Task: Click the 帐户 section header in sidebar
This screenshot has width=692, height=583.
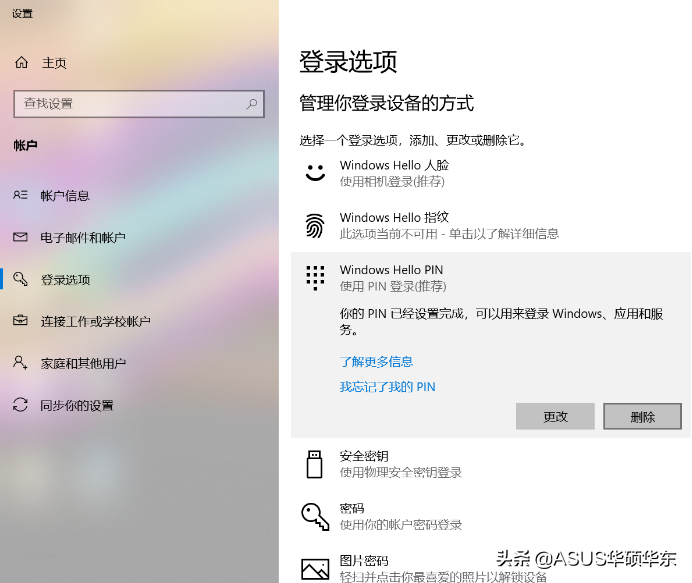Action: [x=25, y=145]
